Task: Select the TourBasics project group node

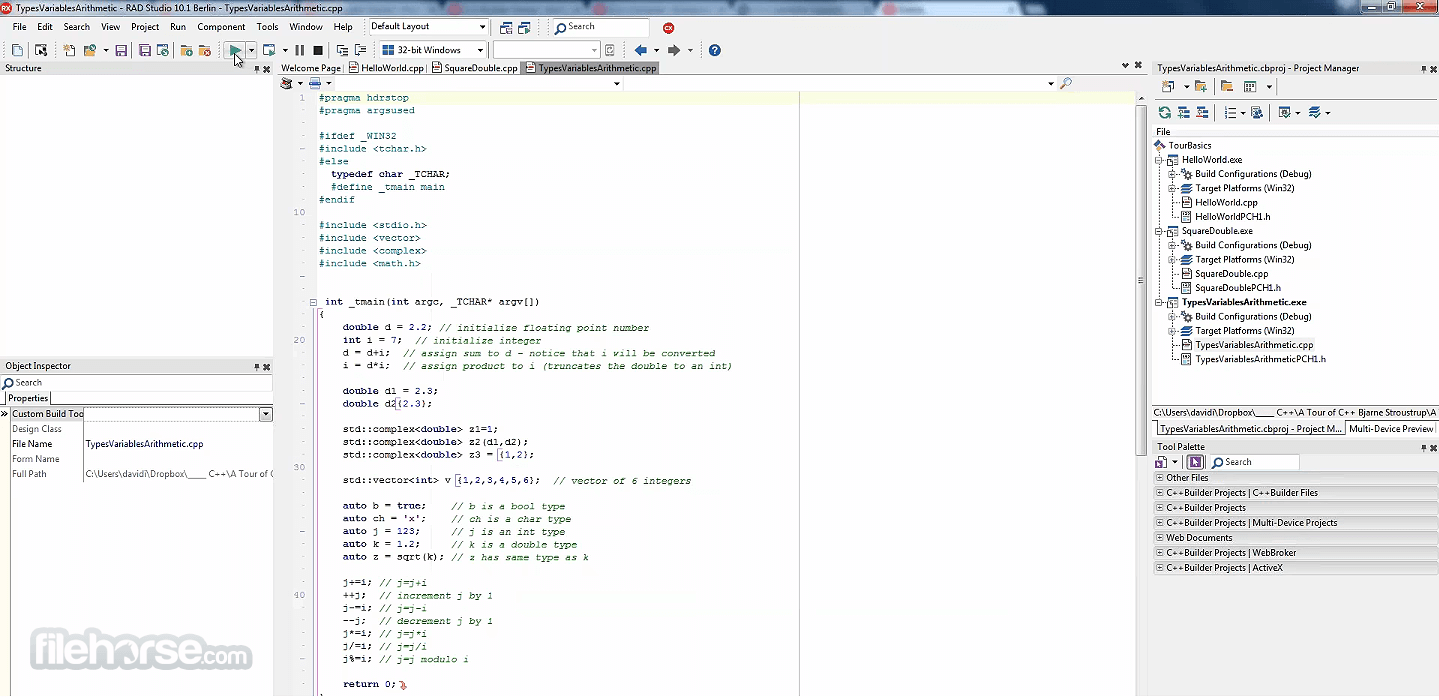Action: 1190,146
